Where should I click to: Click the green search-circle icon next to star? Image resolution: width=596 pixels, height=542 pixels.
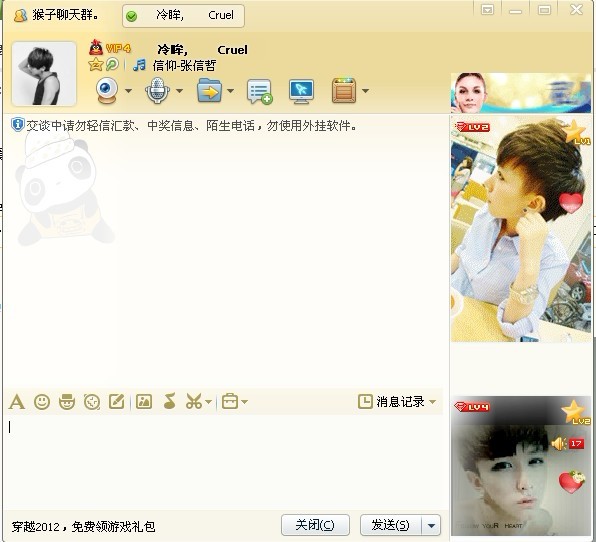coord(112,65)
